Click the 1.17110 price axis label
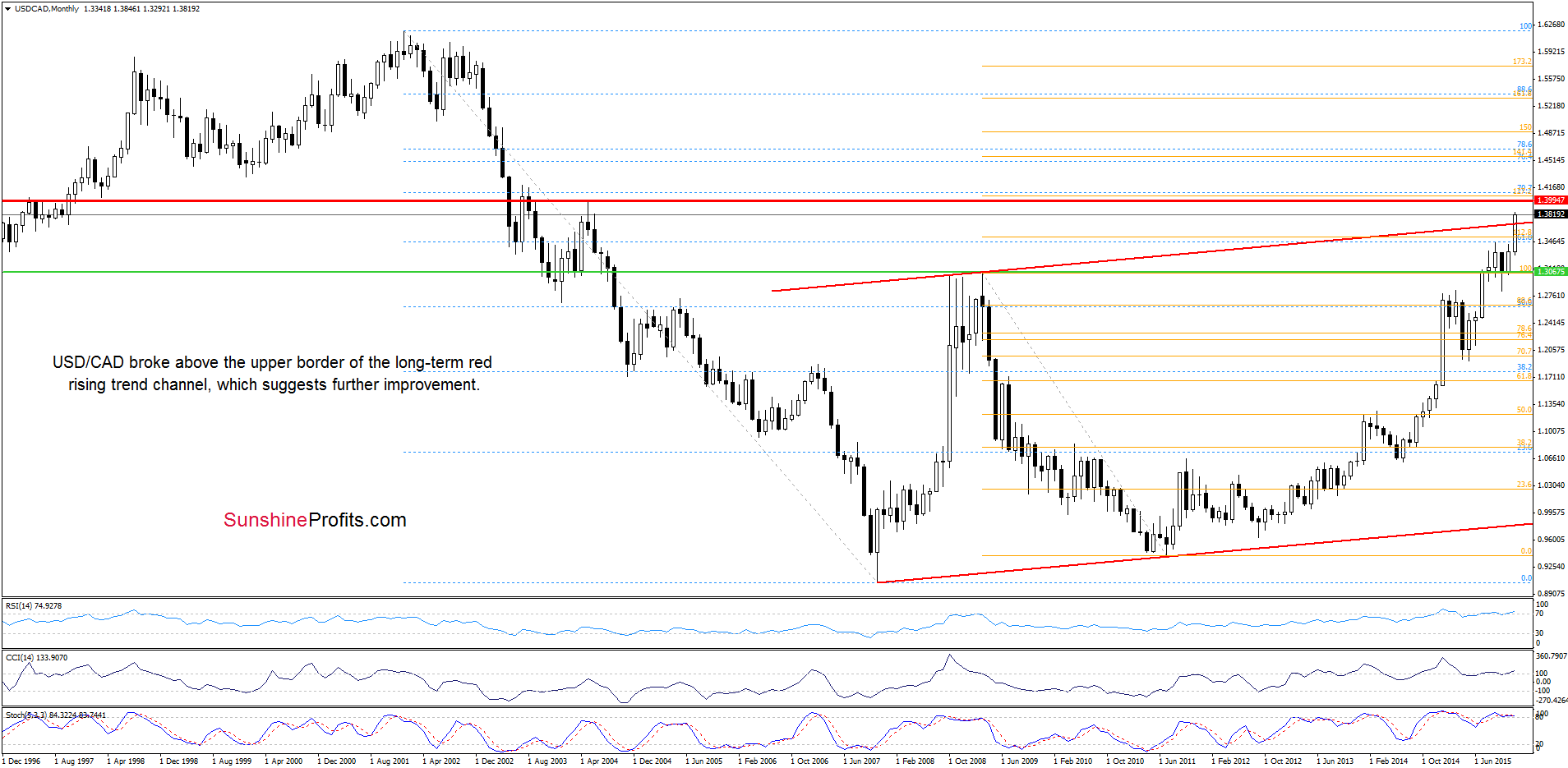Image resolution: width=1568 pixels, height=768 pixels. [1551, 377]
